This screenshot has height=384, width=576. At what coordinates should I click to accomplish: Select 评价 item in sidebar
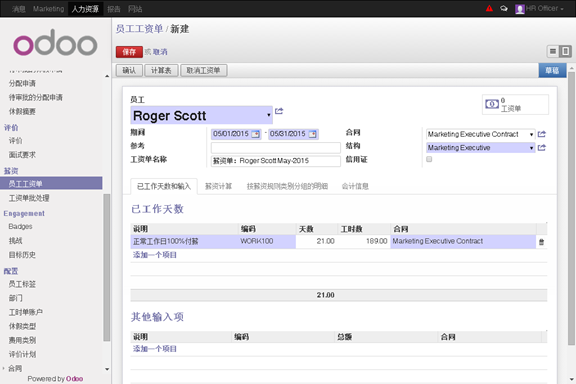[x=15, y=141]
